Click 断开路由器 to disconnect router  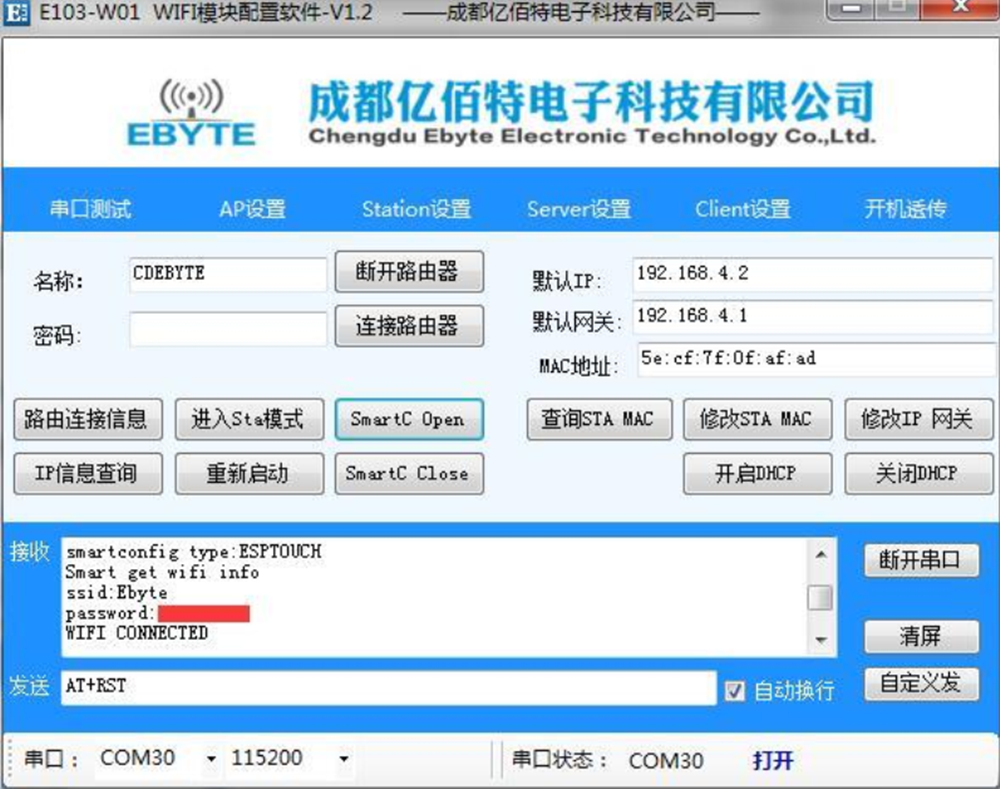[x=409, y=272]
